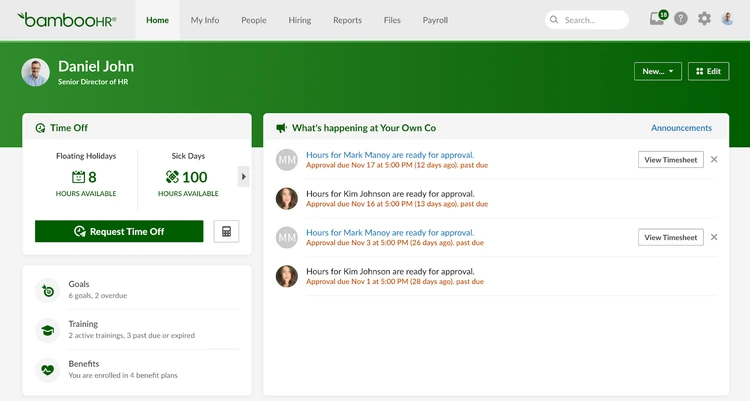Open the settings gear icon
This screenshot has height=401, width=750.
pos(704,19)
